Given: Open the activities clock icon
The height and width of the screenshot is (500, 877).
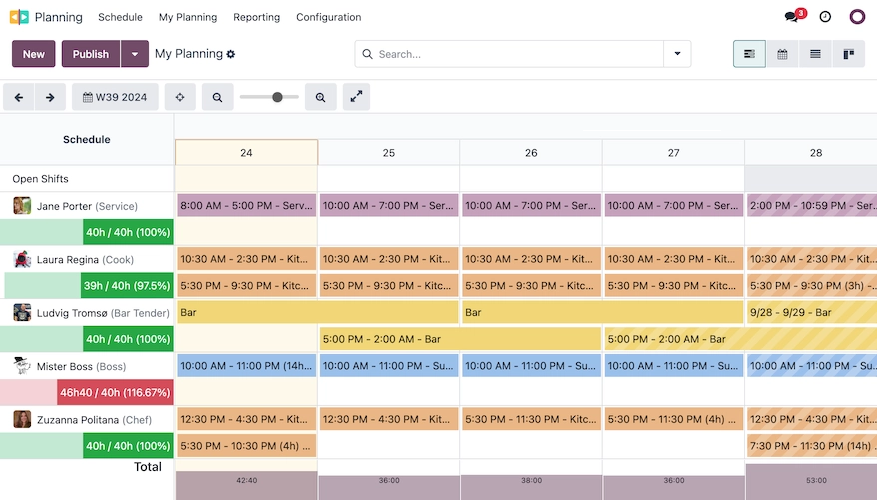Looking at the screenshot, I should coord(825,17).
